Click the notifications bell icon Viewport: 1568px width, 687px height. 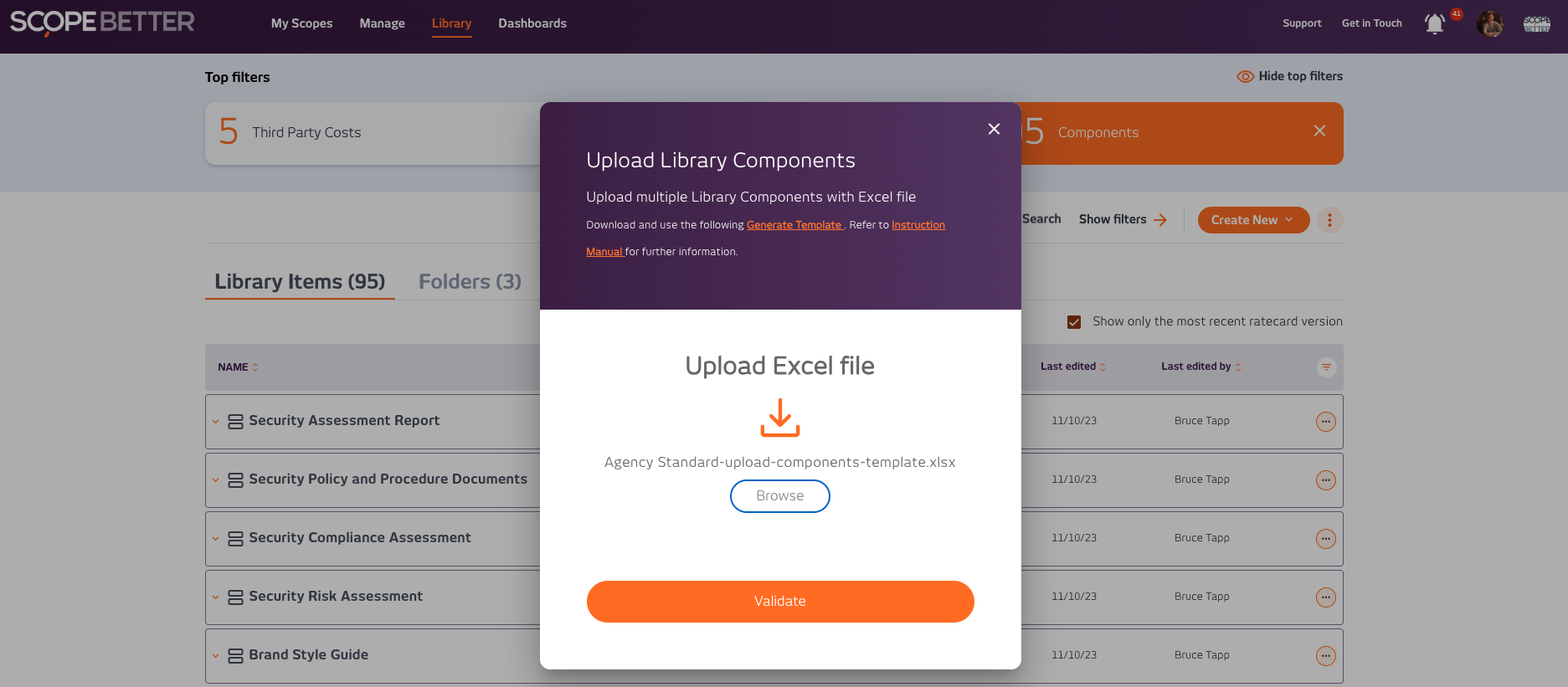click(1434, 23)
